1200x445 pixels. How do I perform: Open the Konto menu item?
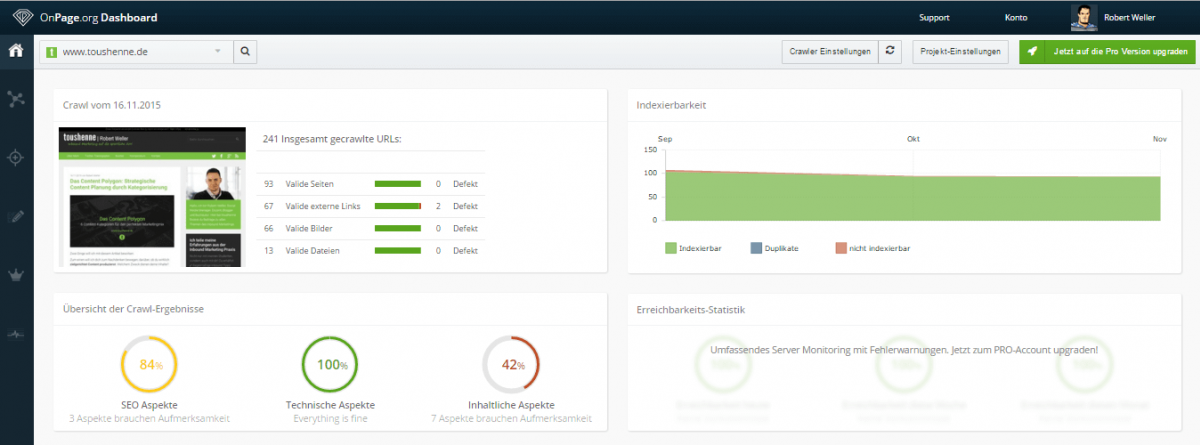click(x=1015, y=17)
